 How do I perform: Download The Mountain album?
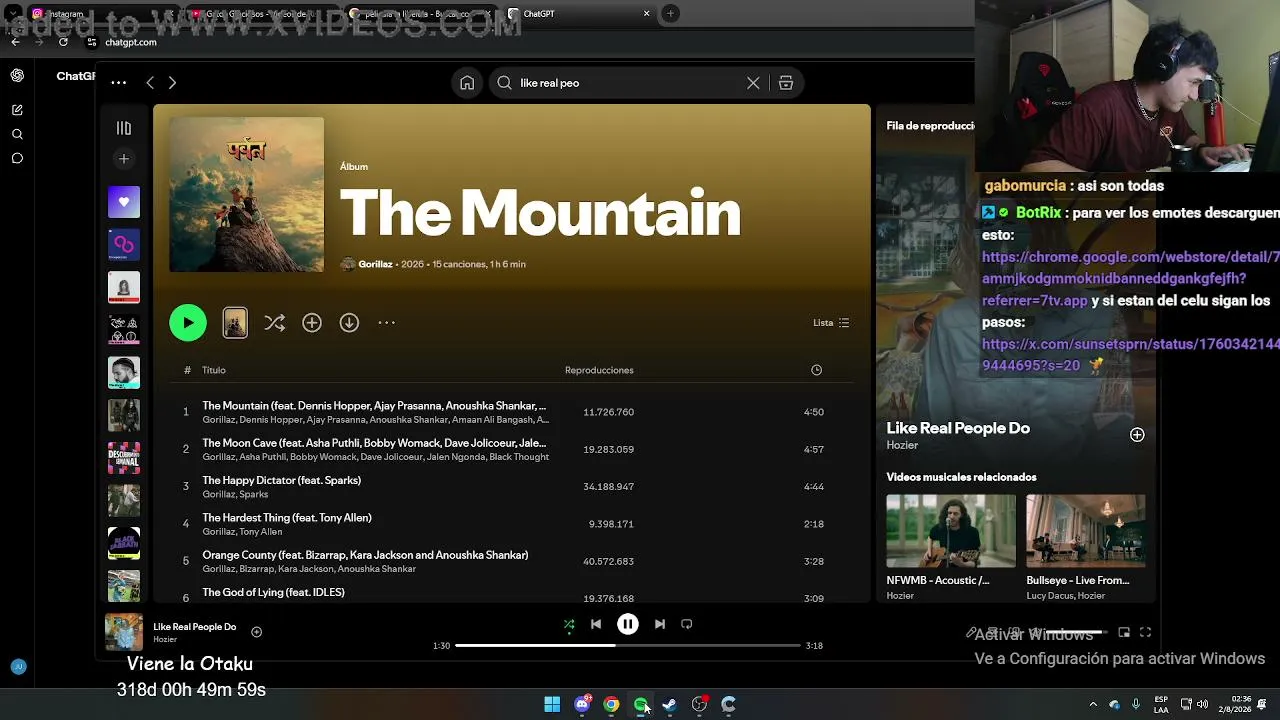pos(349,322)
